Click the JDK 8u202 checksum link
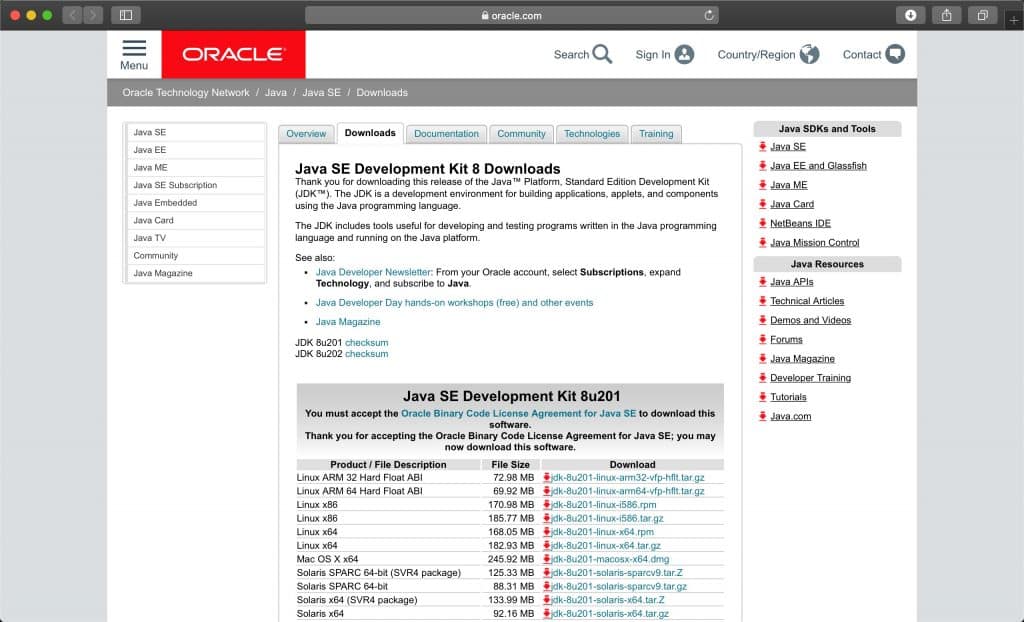The height and width of the screenshot is (622, 1024). click(x=366, y=354)
